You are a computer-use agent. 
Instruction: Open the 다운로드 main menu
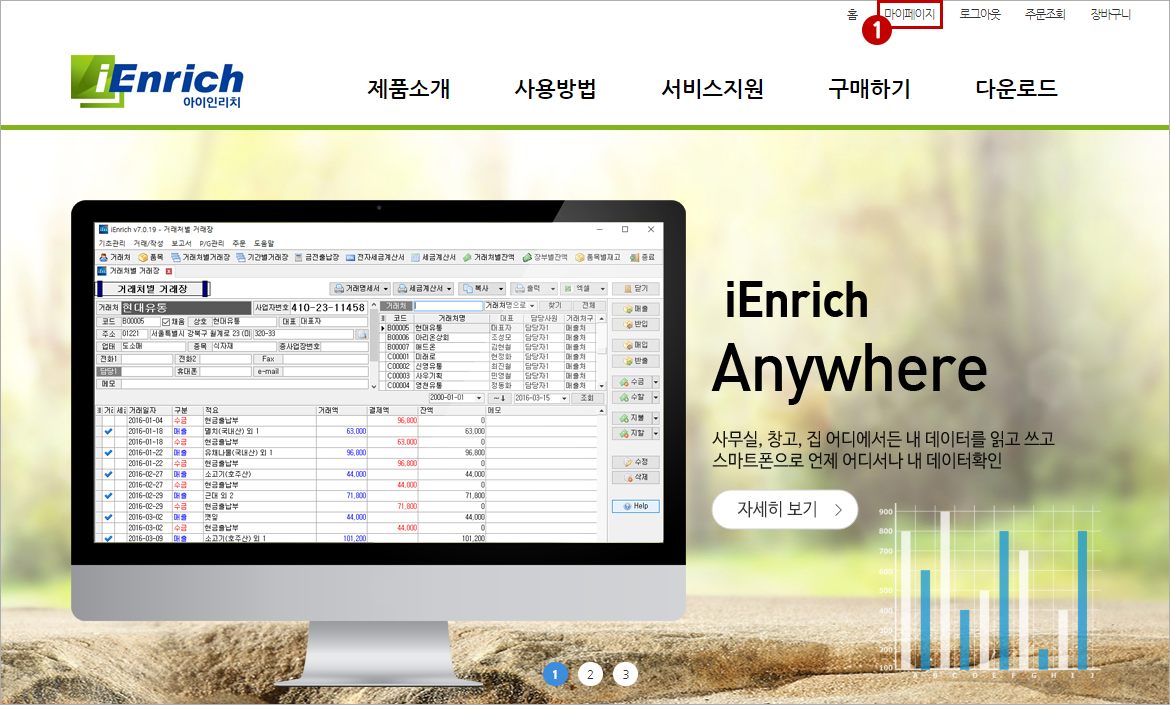[1016, 88]
